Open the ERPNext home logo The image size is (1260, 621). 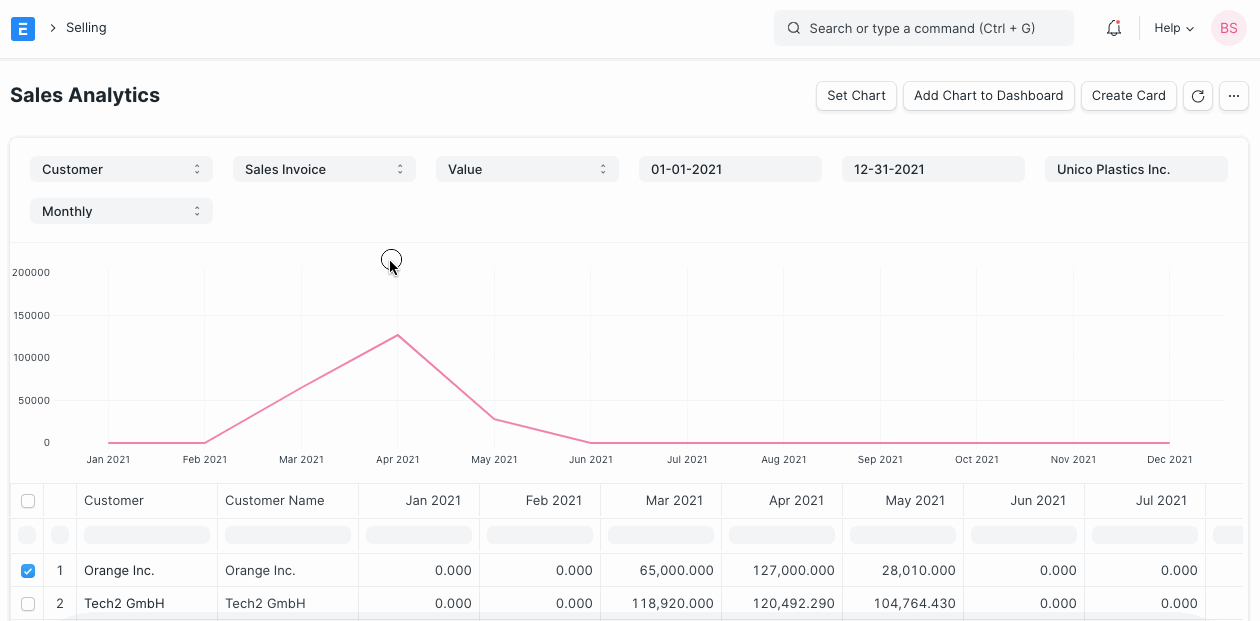pyautogui.click(x=22, y=28)
